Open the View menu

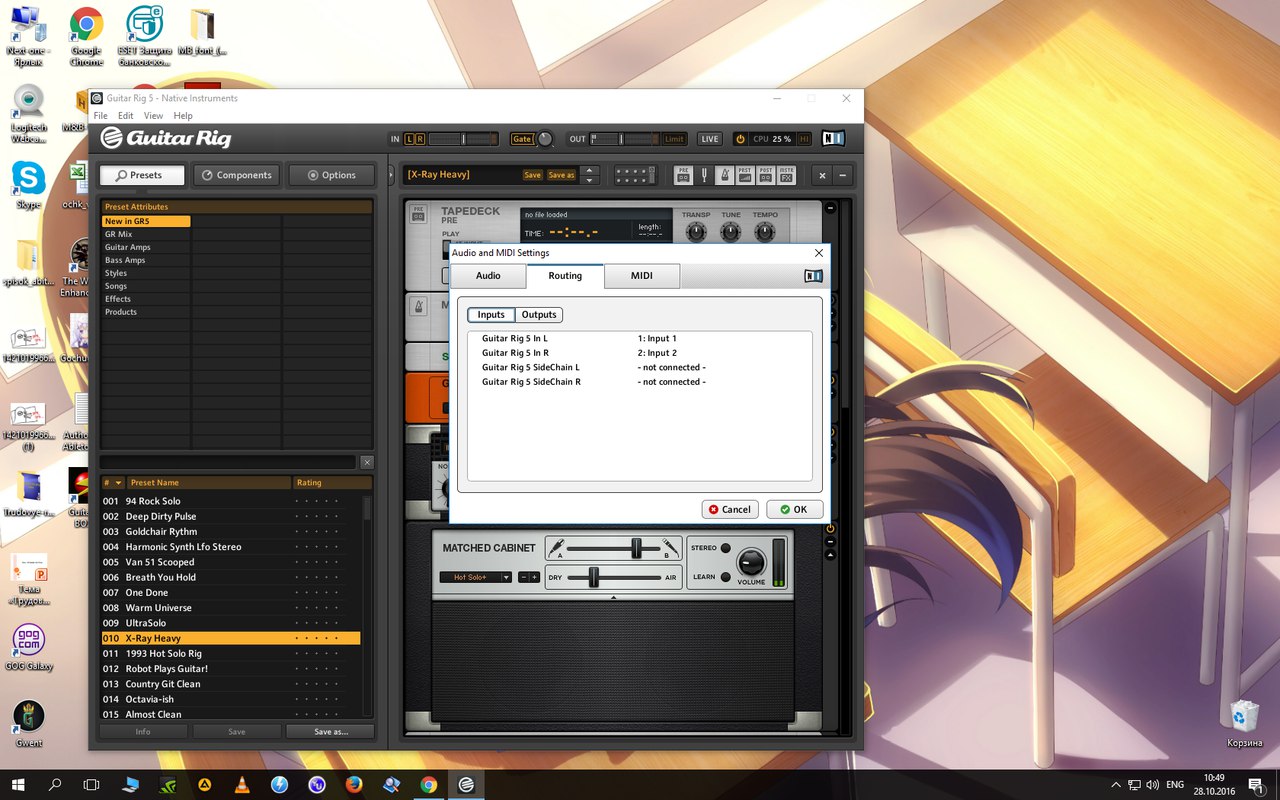point(153,116)
